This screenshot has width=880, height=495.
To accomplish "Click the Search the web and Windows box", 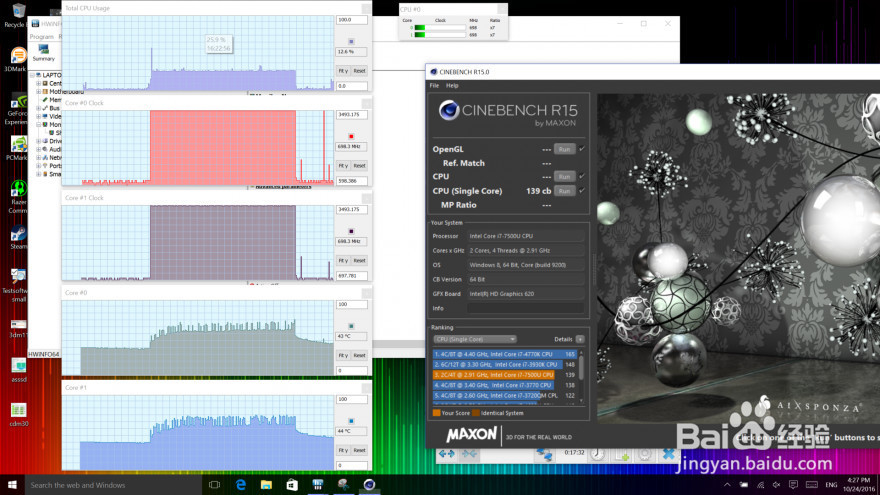I will [113, 485].
